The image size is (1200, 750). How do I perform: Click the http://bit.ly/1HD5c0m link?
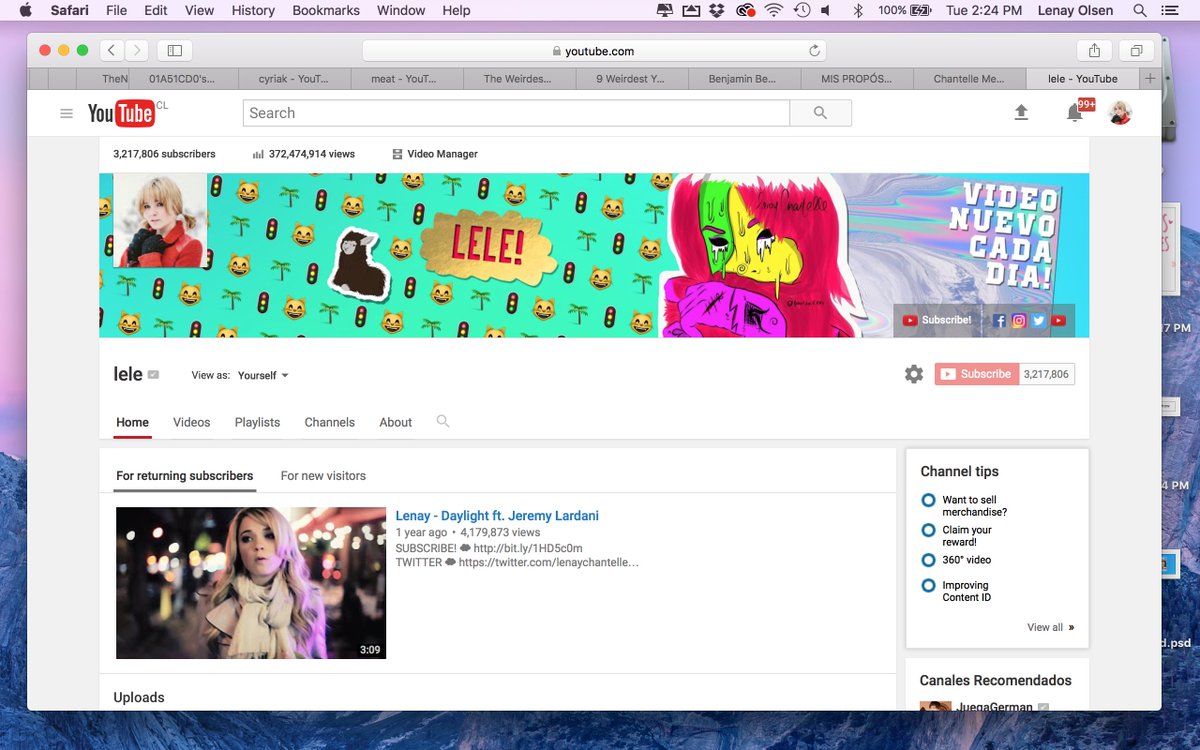(528, 548)
